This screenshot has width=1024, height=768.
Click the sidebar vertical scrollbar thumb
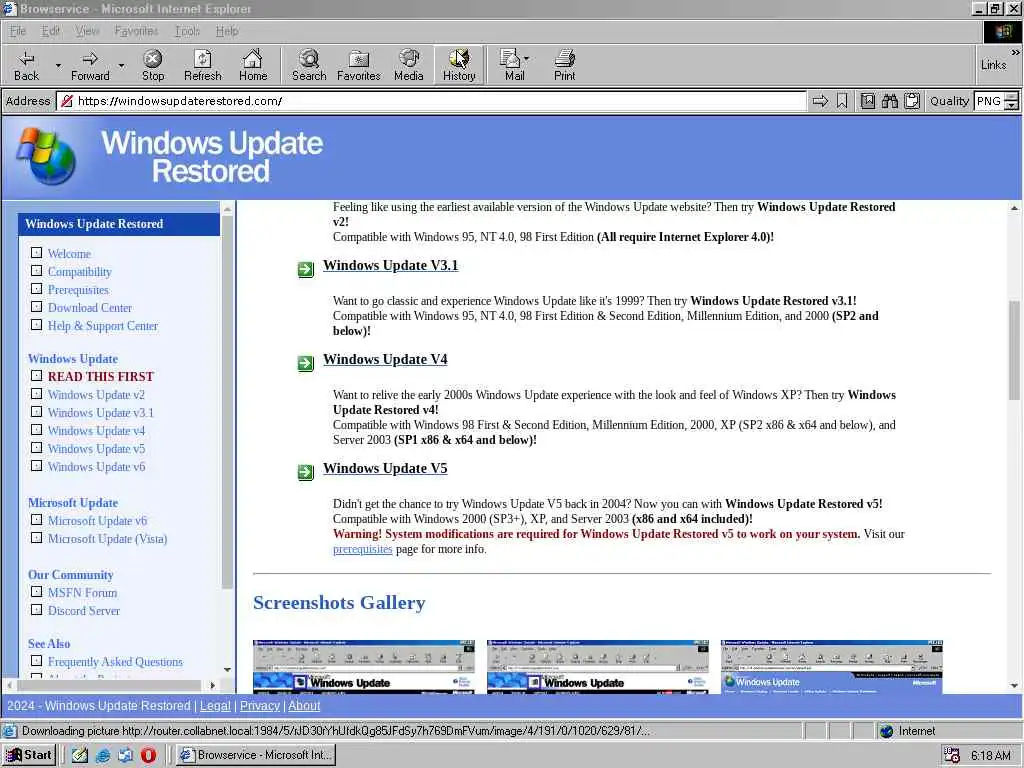click(227, 402)
